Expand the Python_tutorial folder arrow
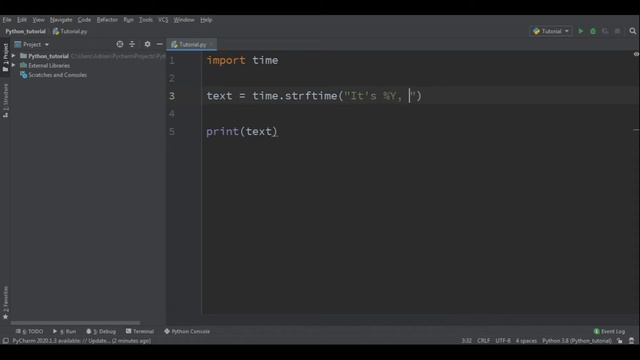Viewport: 640px width, 360px height. [13, 56]
